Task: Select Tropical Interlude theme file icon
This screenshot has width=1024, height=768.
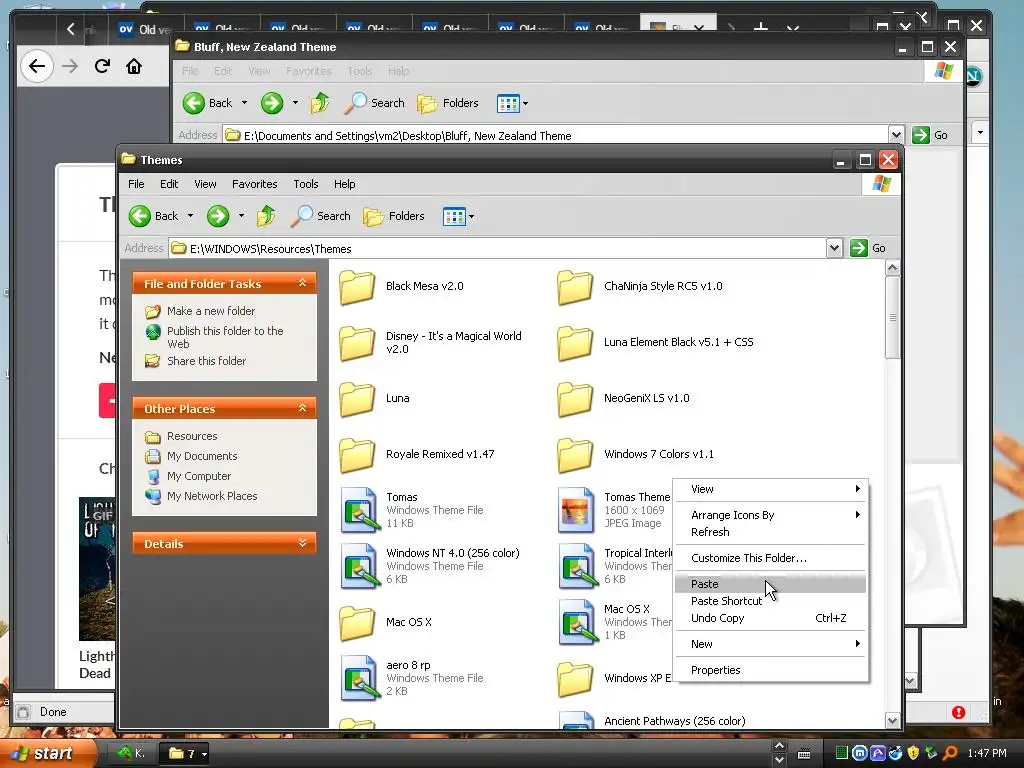Action: click(577, 566)
